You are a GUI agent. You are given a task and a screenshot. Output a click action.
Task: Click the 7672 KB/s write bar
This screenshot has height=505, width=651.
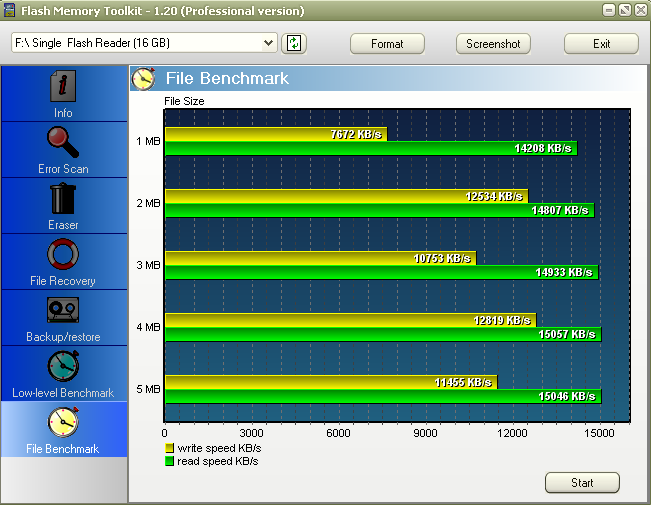[276, 134]
